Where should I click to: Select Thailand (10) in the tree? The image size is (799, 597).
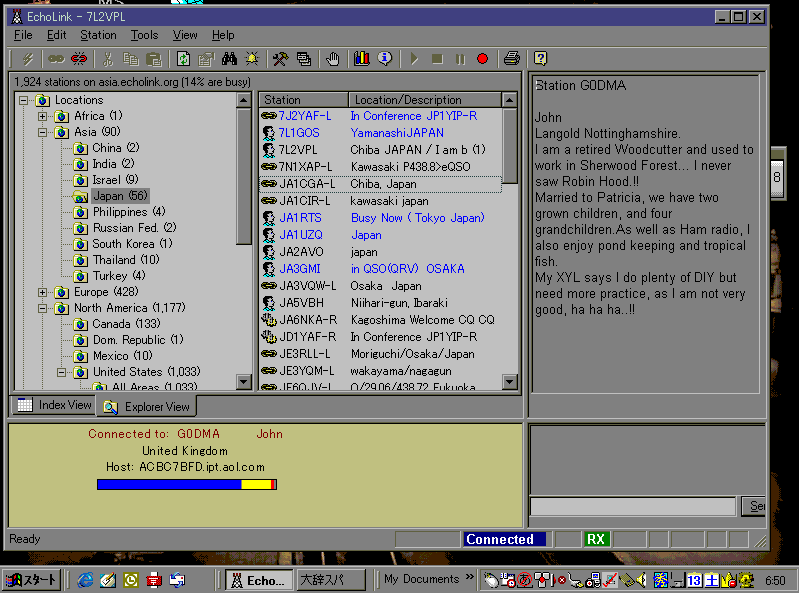coord(126,260)
